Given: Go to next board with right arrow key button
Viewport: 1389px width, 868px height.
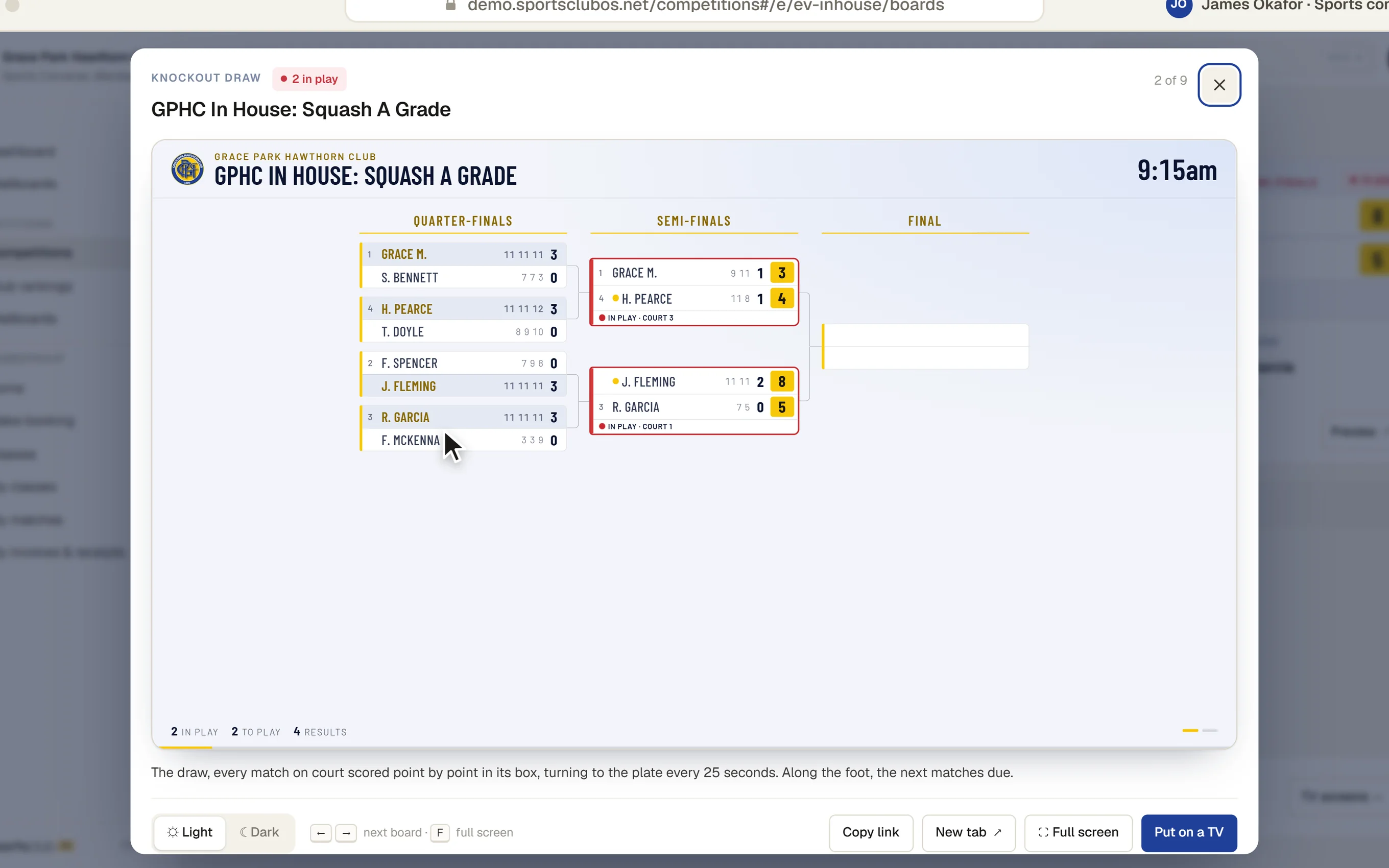Looking at the screenshot, I should pos(346,833).
